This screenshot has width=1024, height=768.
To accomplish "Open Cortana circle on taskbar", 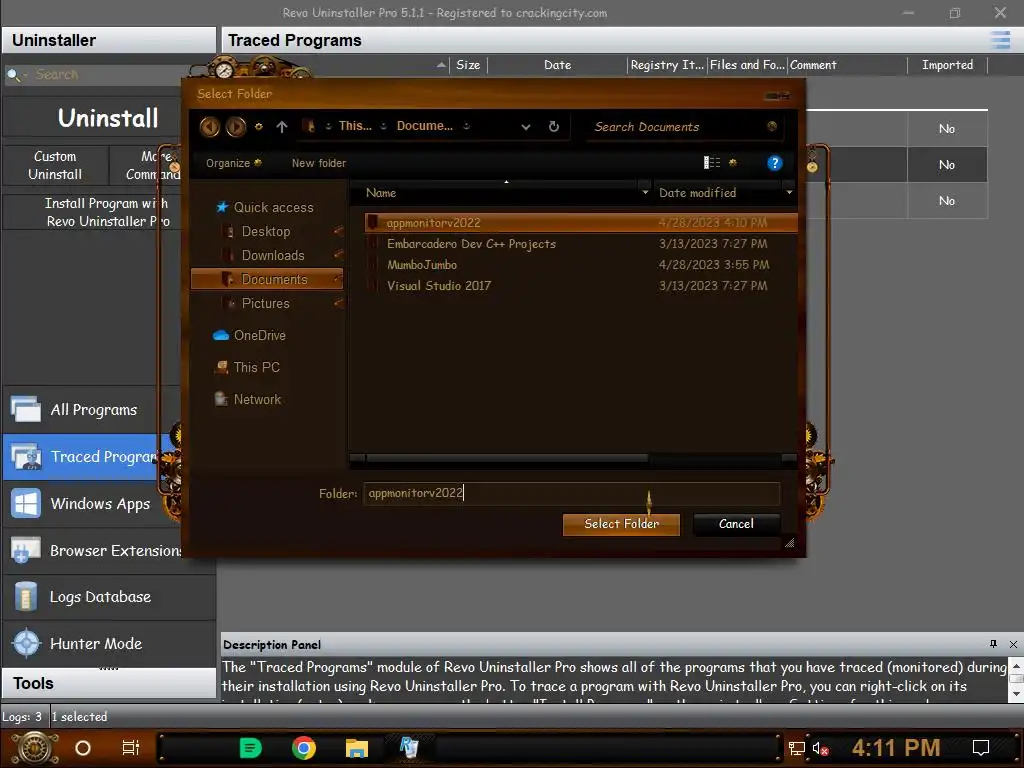I will pyautogui.click(x=83, y=748).
